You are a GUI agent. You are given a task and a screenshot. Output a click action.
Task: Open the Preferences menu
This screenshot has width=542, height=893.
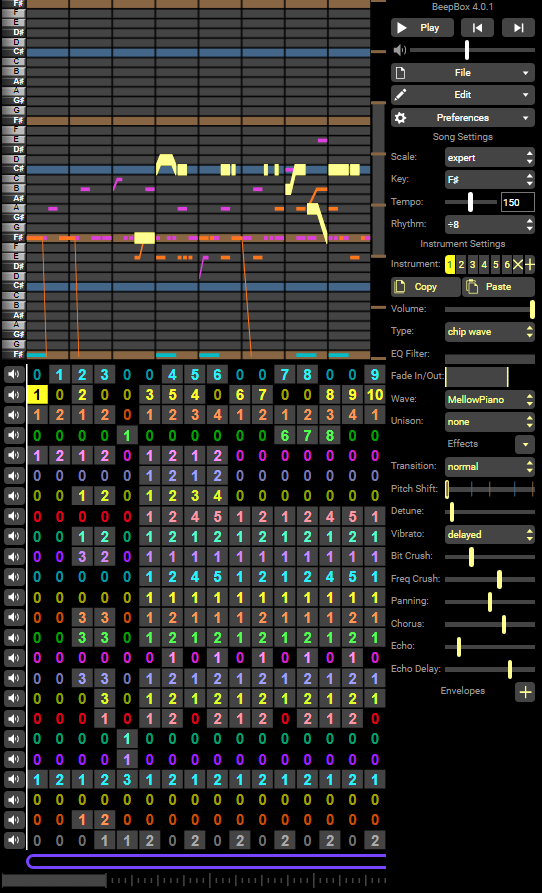coord(463,118)
